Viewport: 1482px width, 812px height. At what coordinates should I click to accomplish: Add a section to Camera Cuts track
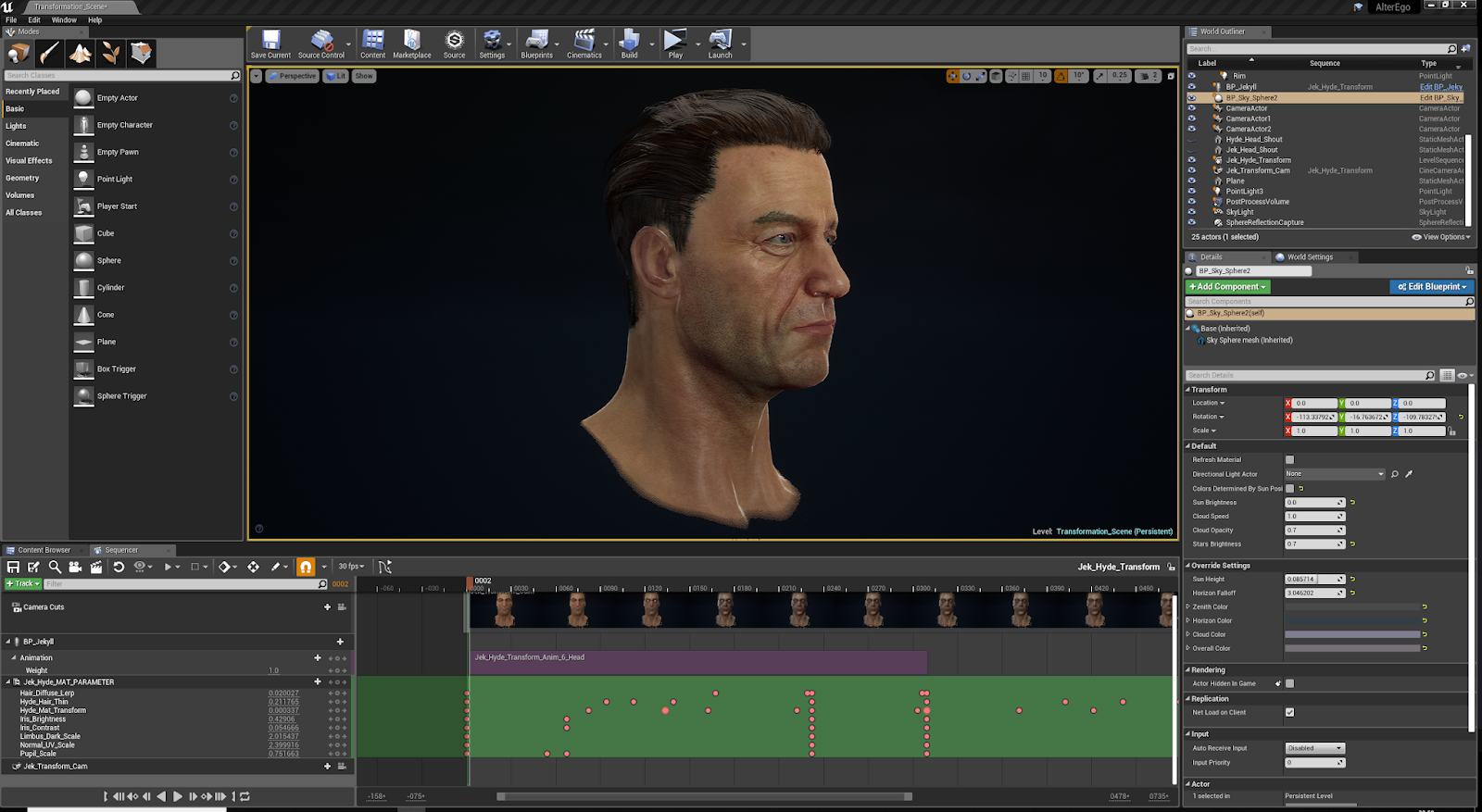[327, 607]
